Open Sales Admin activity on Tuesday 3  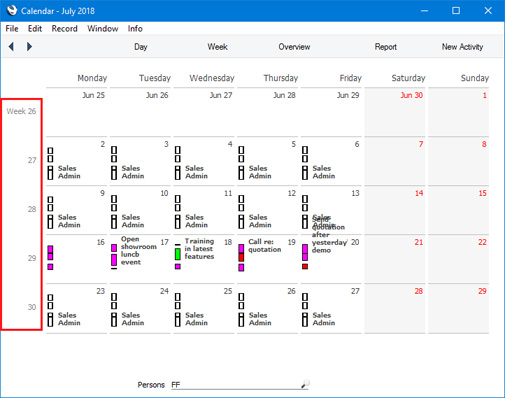(133, 172)
